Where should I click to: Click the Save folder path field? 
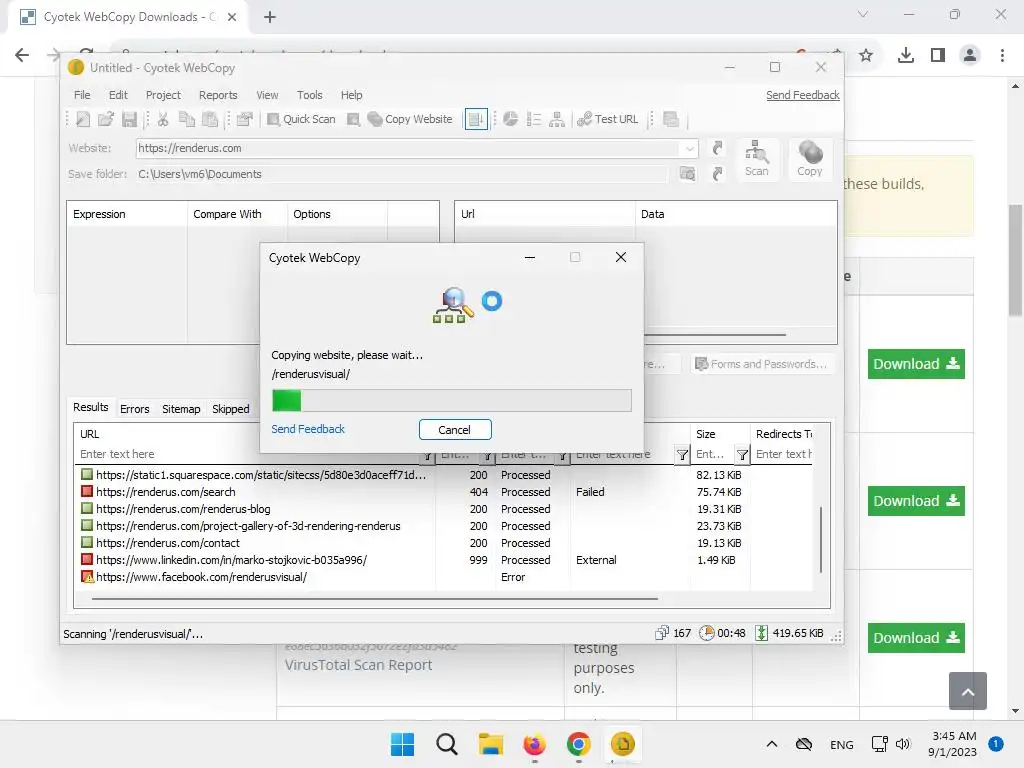(402, 174)
